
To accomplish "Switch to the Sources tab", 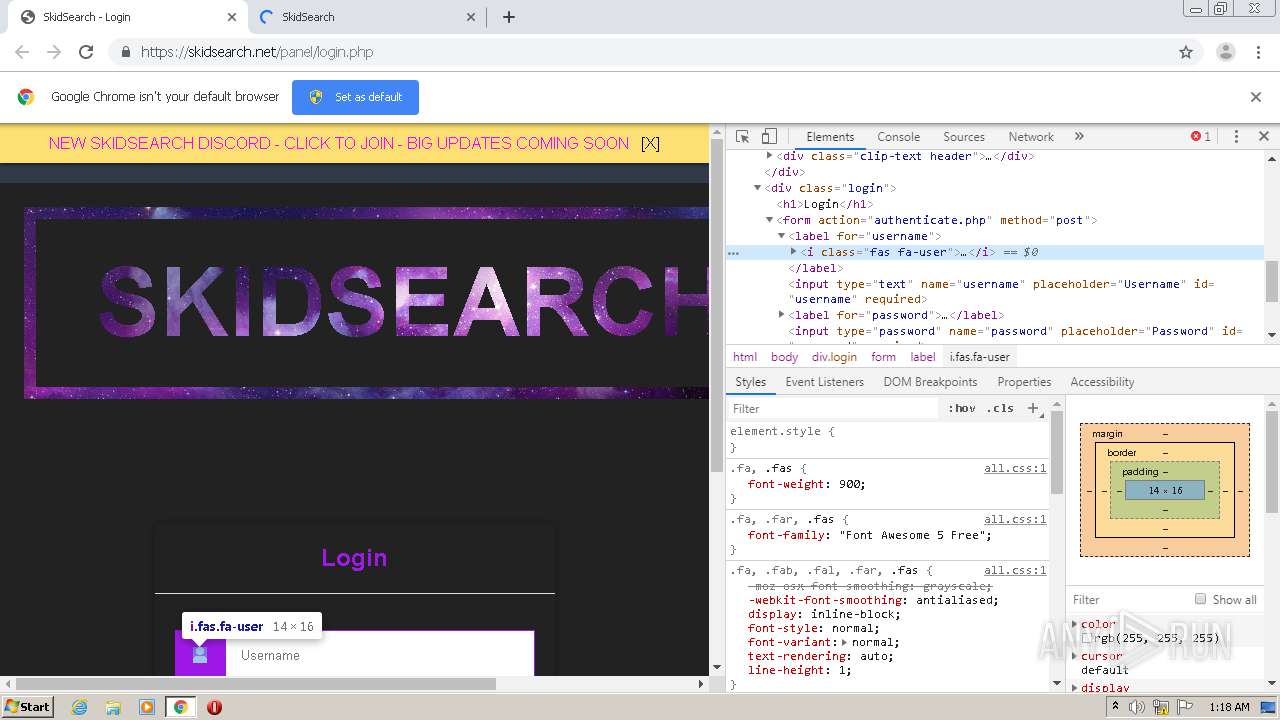I will [x=964, y=137].
